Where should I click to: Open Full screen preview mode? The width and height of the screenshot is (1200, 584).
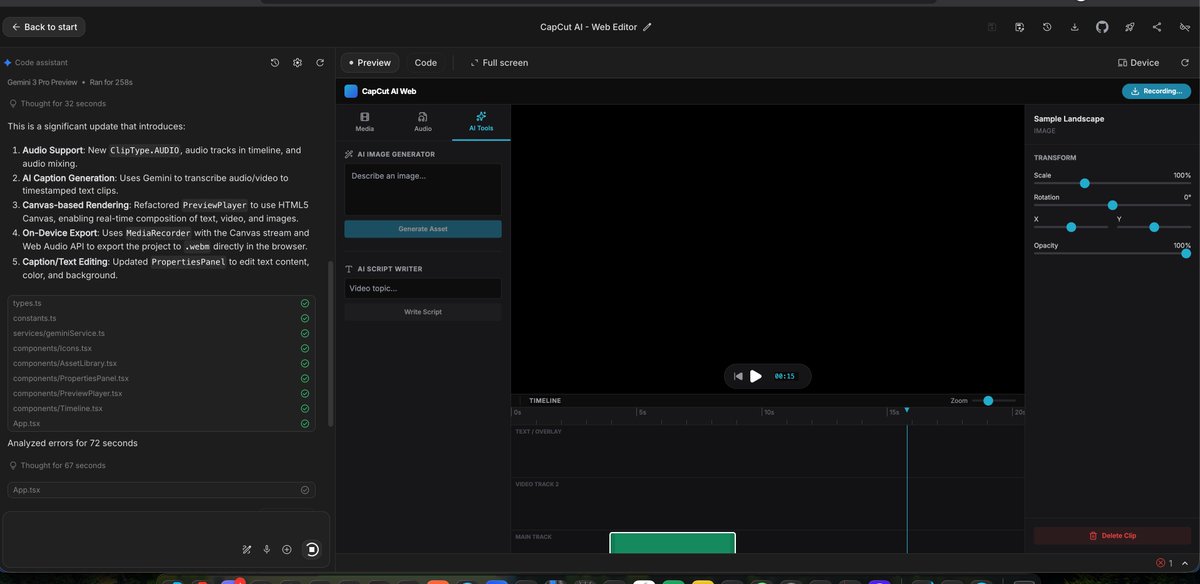(x=498, y=62)
